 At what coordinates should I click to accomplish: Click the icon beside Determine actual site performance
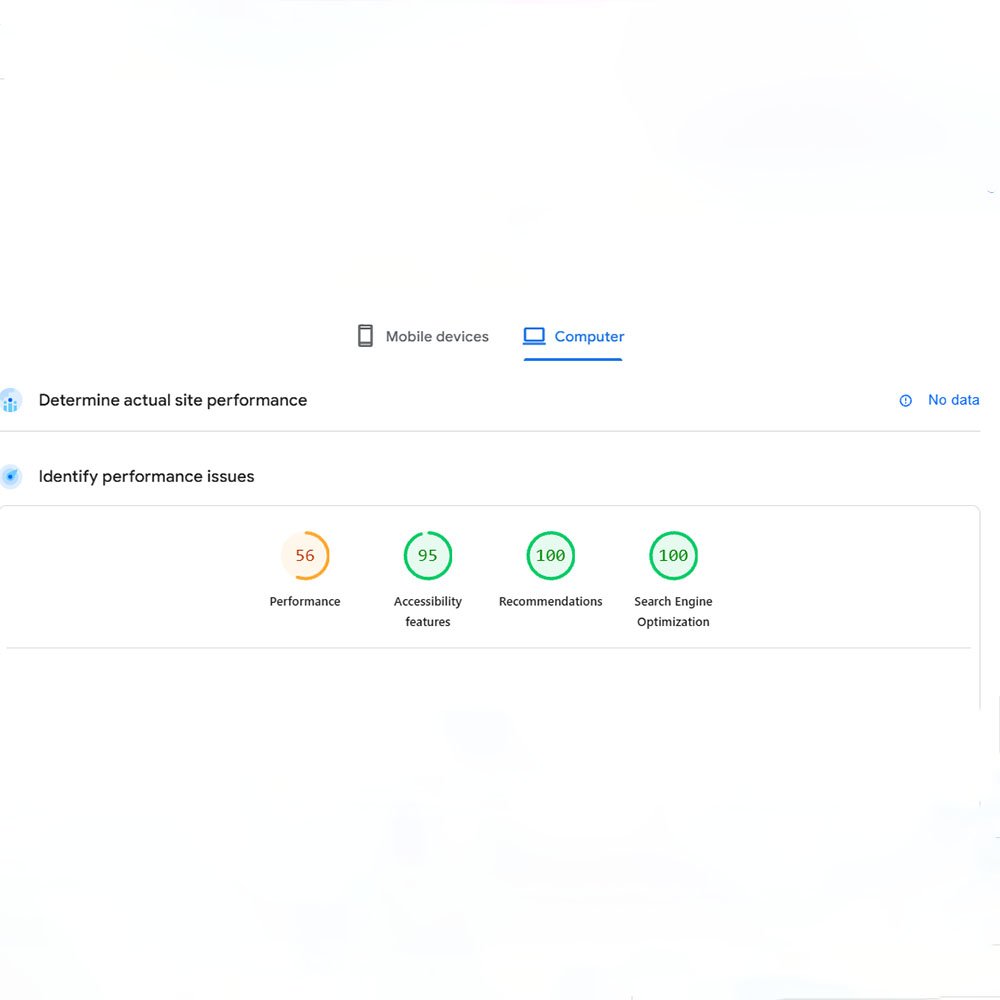point(11,401)
